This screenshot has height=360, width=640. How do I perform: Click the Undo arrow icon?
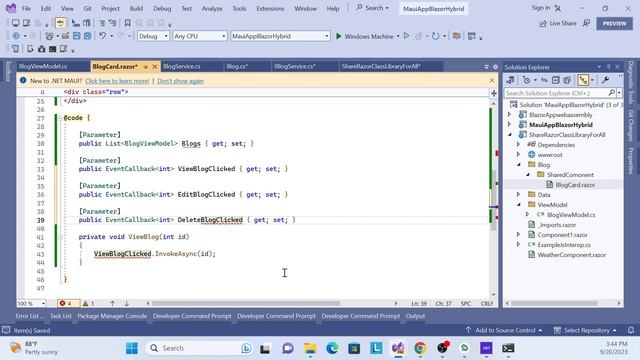(x=102, y=36)
